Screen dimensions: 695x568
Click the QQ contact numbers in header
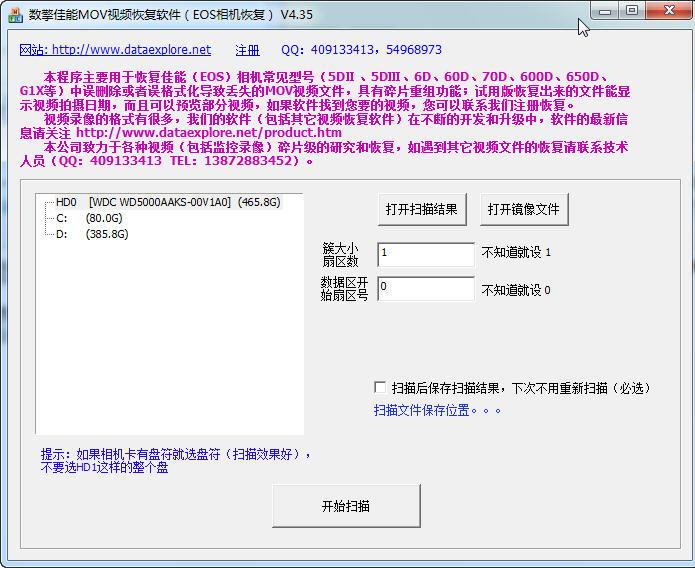click(x=361, y=50)
